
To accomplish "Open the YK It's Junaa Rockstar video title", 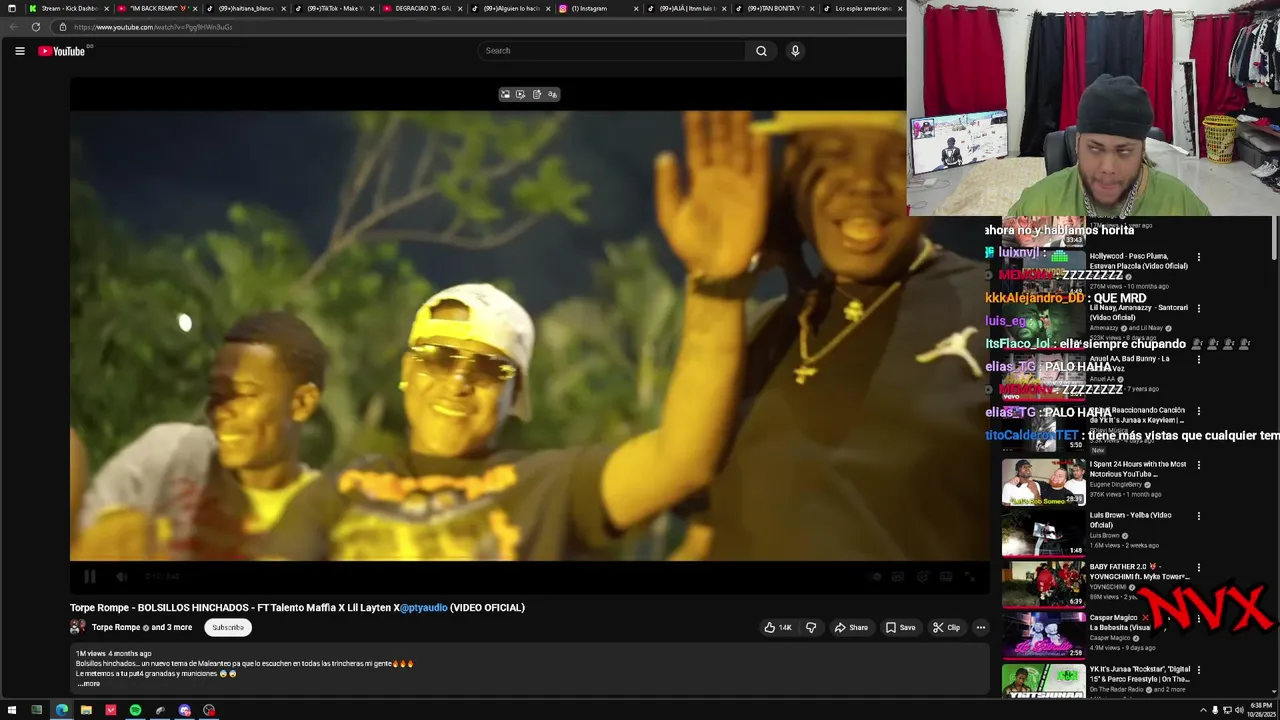I will [x=1140, y=674].
